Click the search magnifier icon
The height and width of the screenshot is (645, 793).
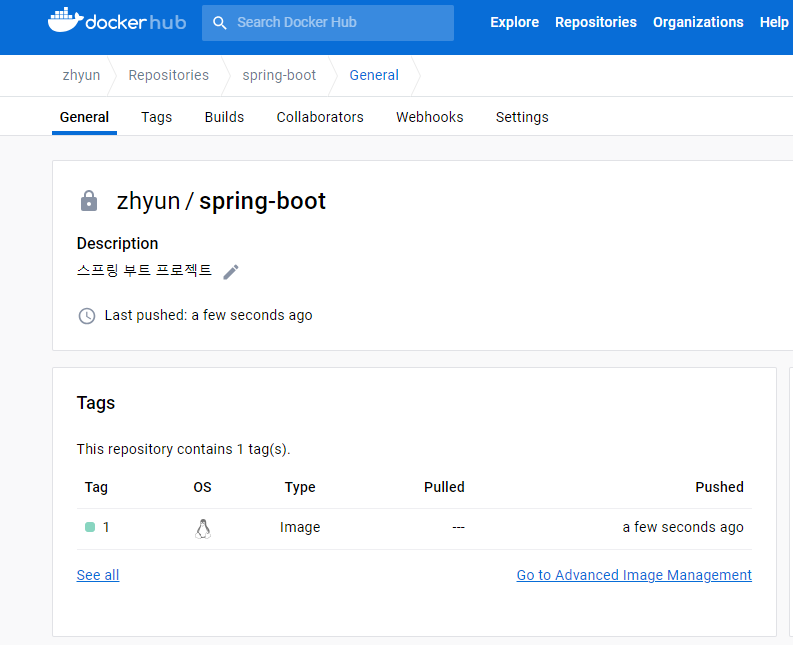click(219, 23)
